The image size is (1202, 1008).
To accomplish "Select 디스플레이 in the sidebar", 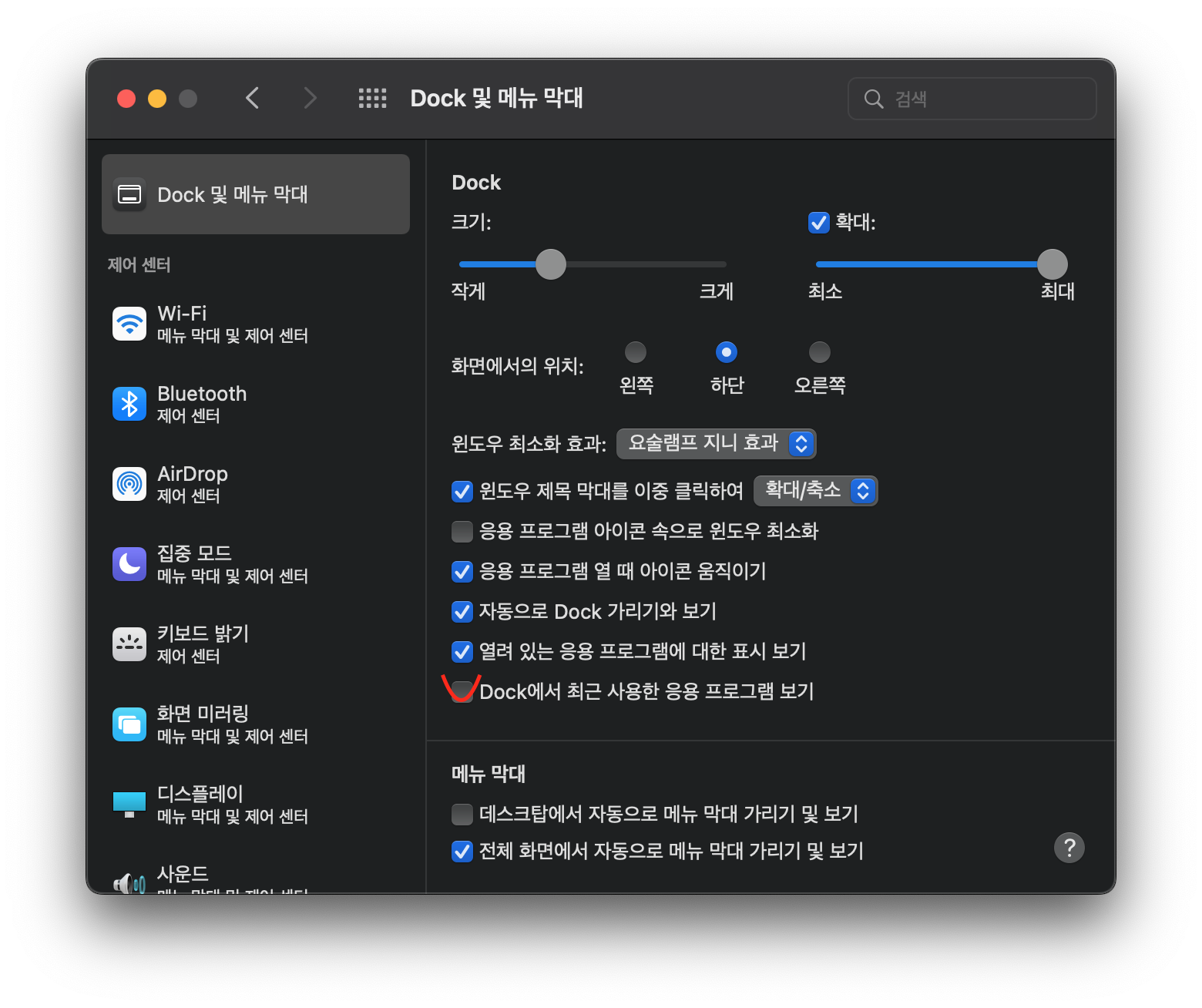I will pos(256,805).
